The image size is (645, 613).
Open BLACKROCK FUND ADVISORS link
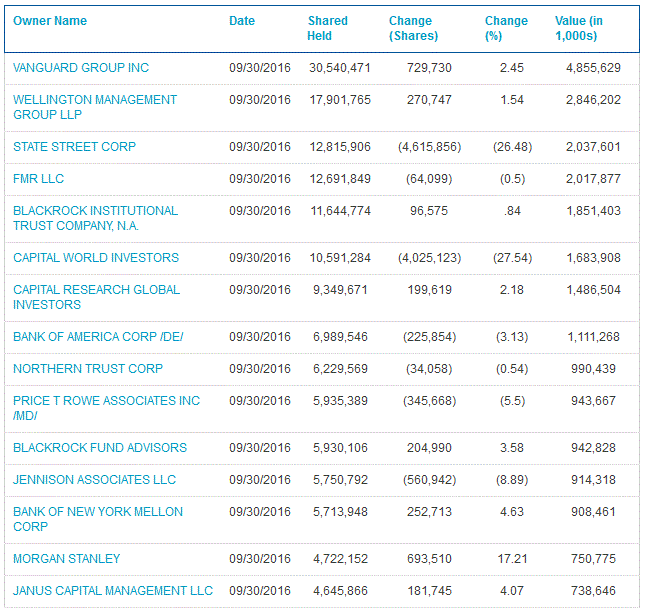point(100,448)
